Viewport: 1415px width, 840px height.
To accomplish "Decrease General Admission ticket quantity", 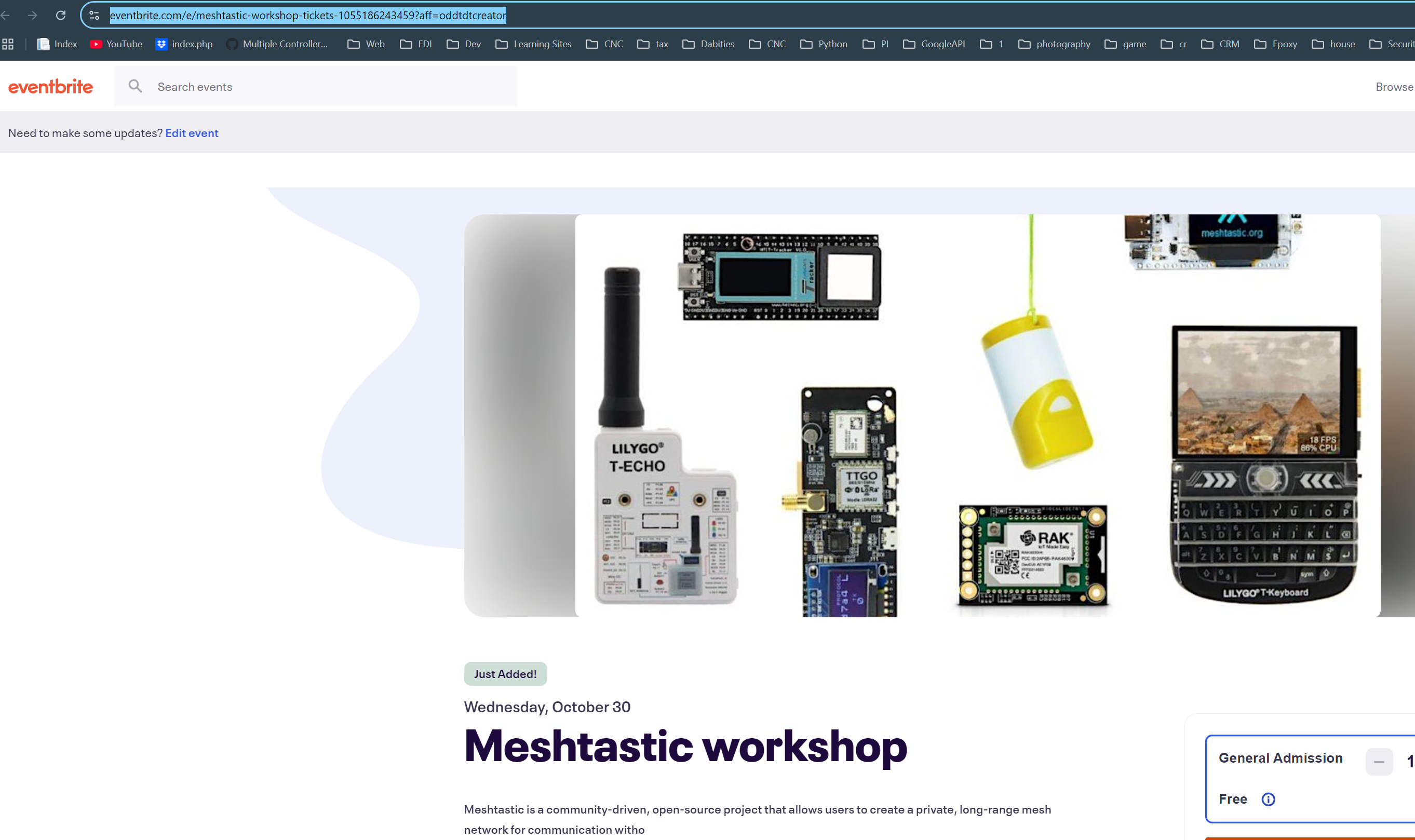I will click(x=1379, y=762).
